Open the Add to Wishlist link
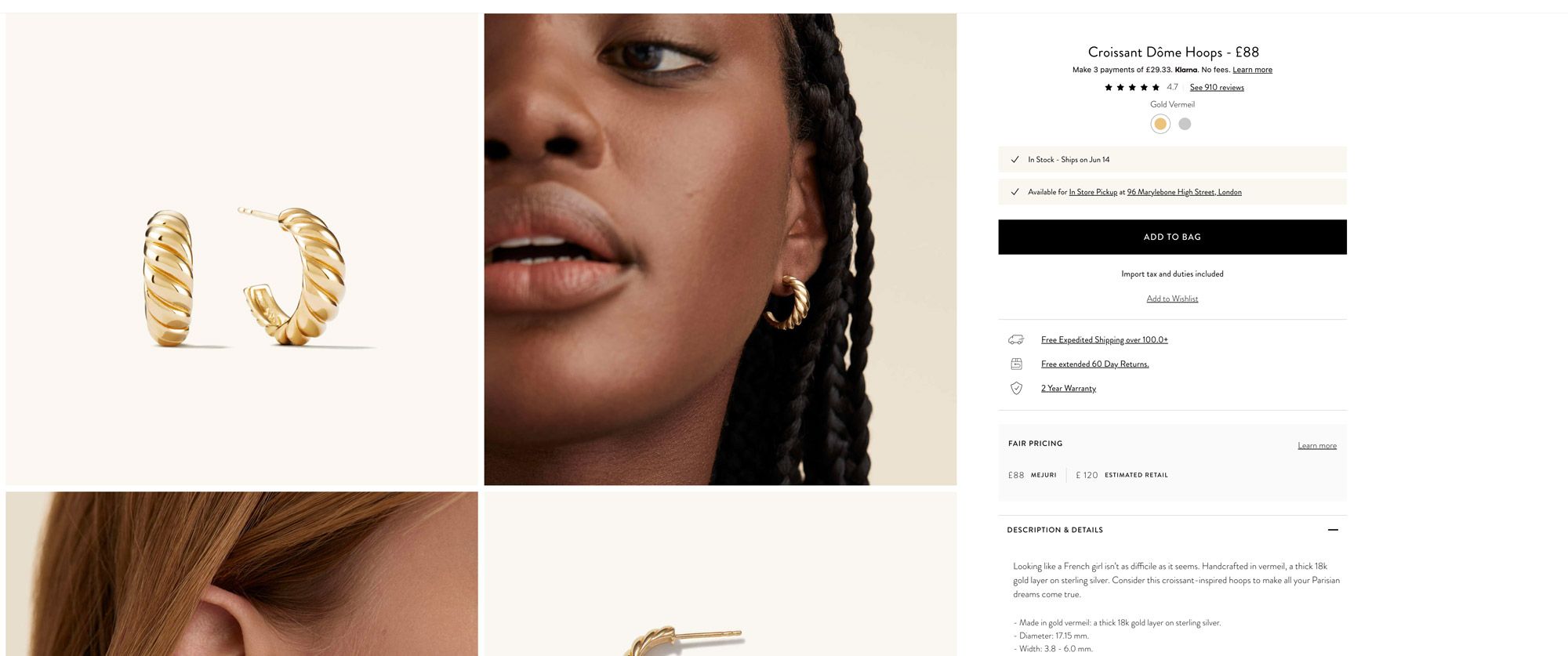The image size is (1568, 656). [x=1172, y=299]
